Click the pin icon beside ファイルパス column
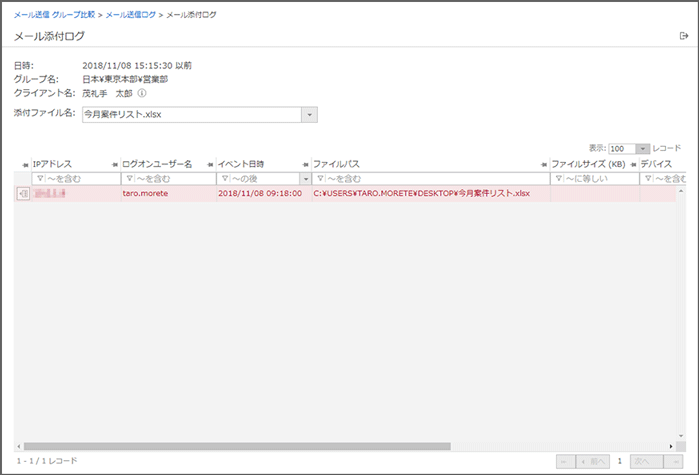The image size is (699, 475). click(305, 164)
